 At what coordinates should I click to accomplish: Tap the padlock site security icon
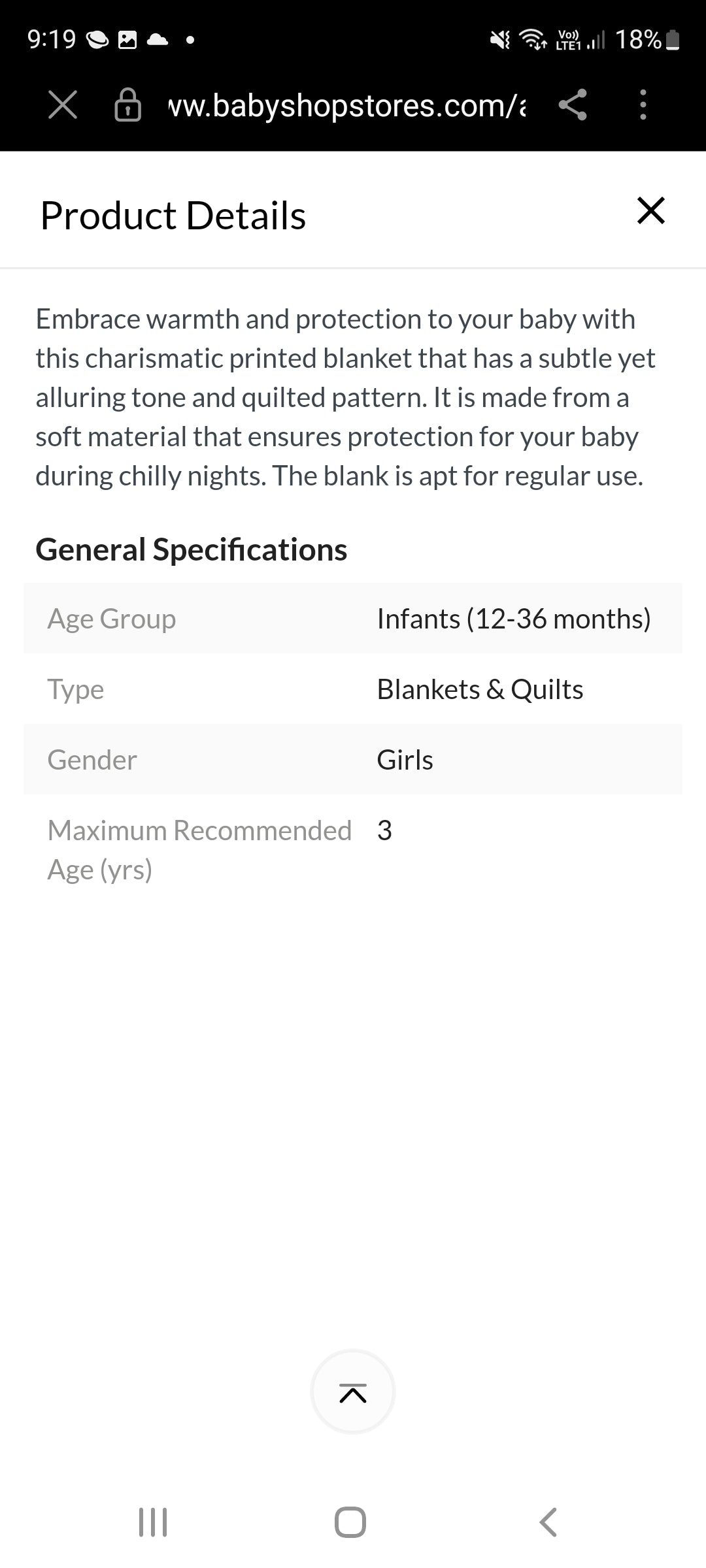point(127,105)
